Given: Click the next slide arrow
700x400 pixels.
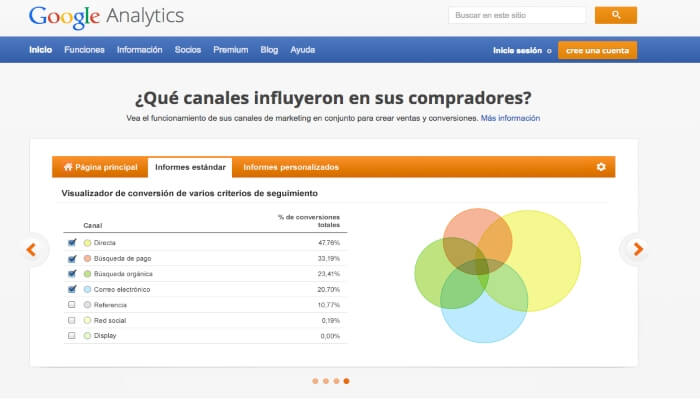Looking at the screenshot, I should (x=638, y=249).
